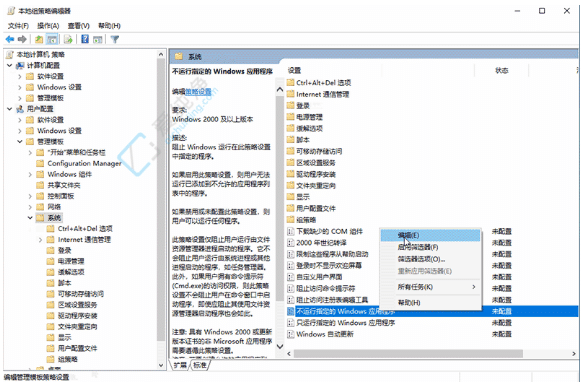This screenshot has height=384, width=581.
Task: Click the policy icon beside 2000 年世纪转译
Action: pyautogui.click(x=291, y=243)
